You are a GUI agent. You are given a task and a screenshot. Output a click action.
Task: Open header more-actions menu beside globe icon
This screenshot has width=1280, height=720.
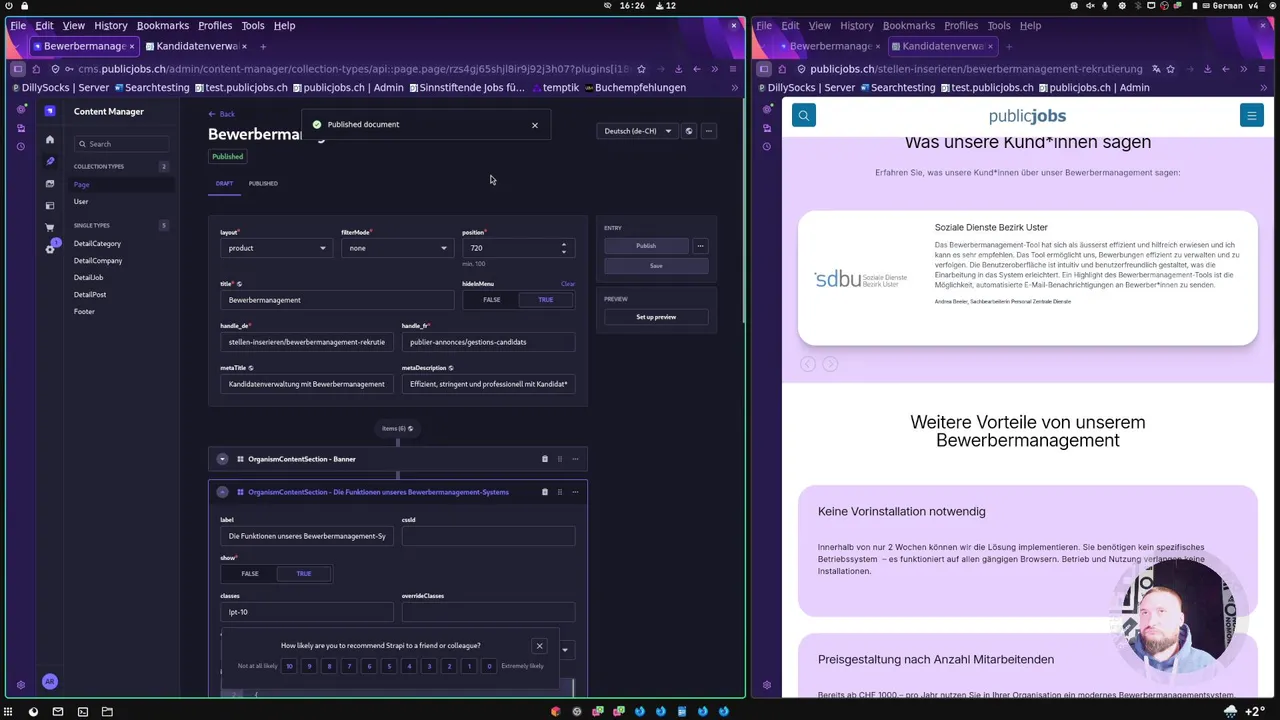[x=709, y=131]
